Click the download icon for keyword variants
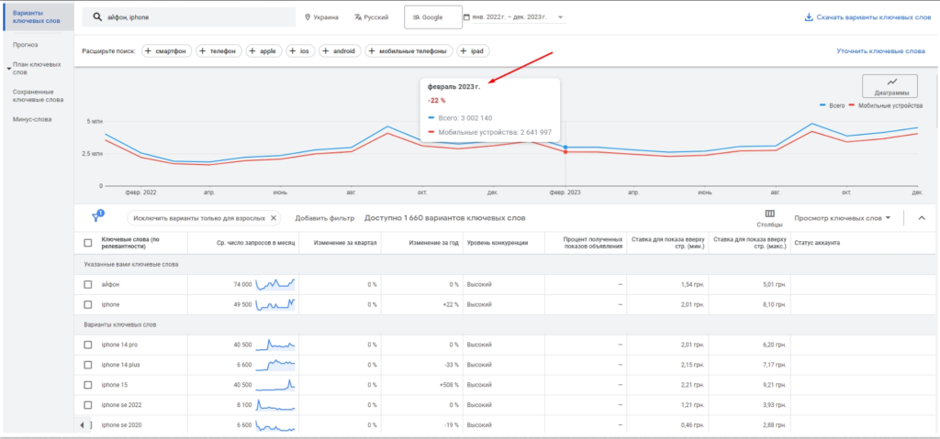The width and height of the screenshot is (940, 439). point(808,17)
